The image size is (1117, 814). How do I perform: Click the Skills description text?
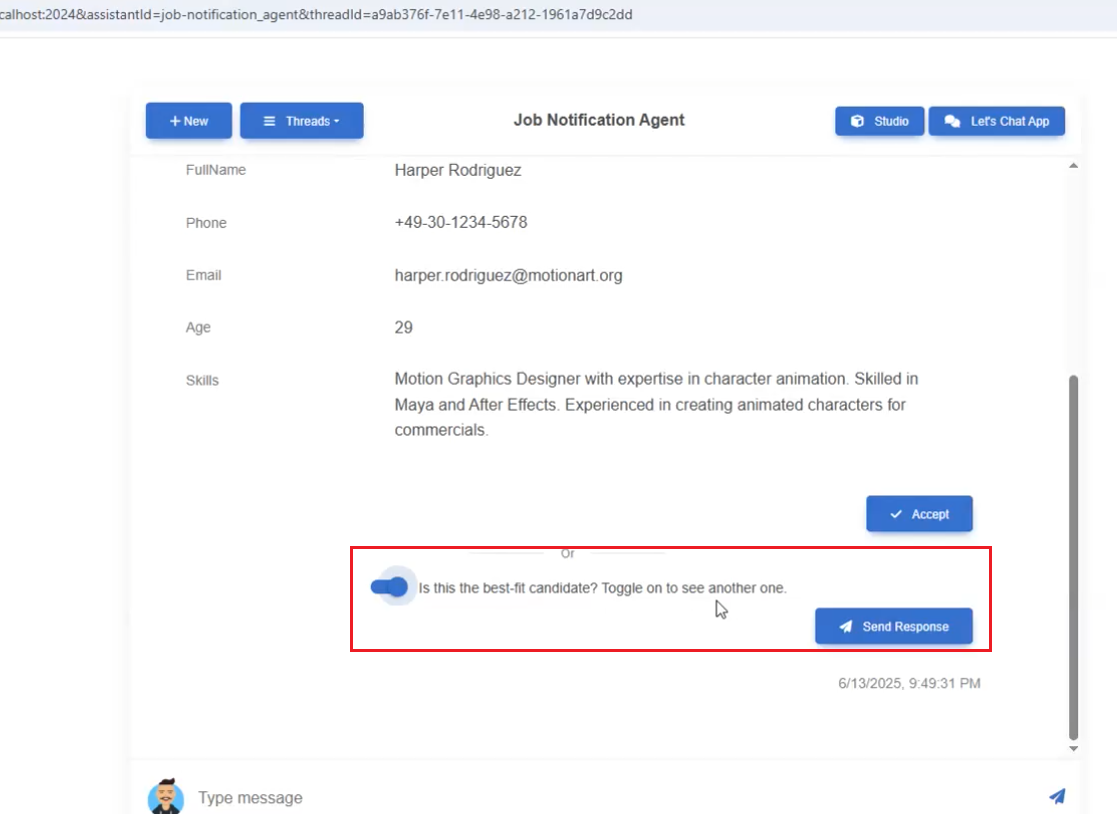(x=656, y=405)
